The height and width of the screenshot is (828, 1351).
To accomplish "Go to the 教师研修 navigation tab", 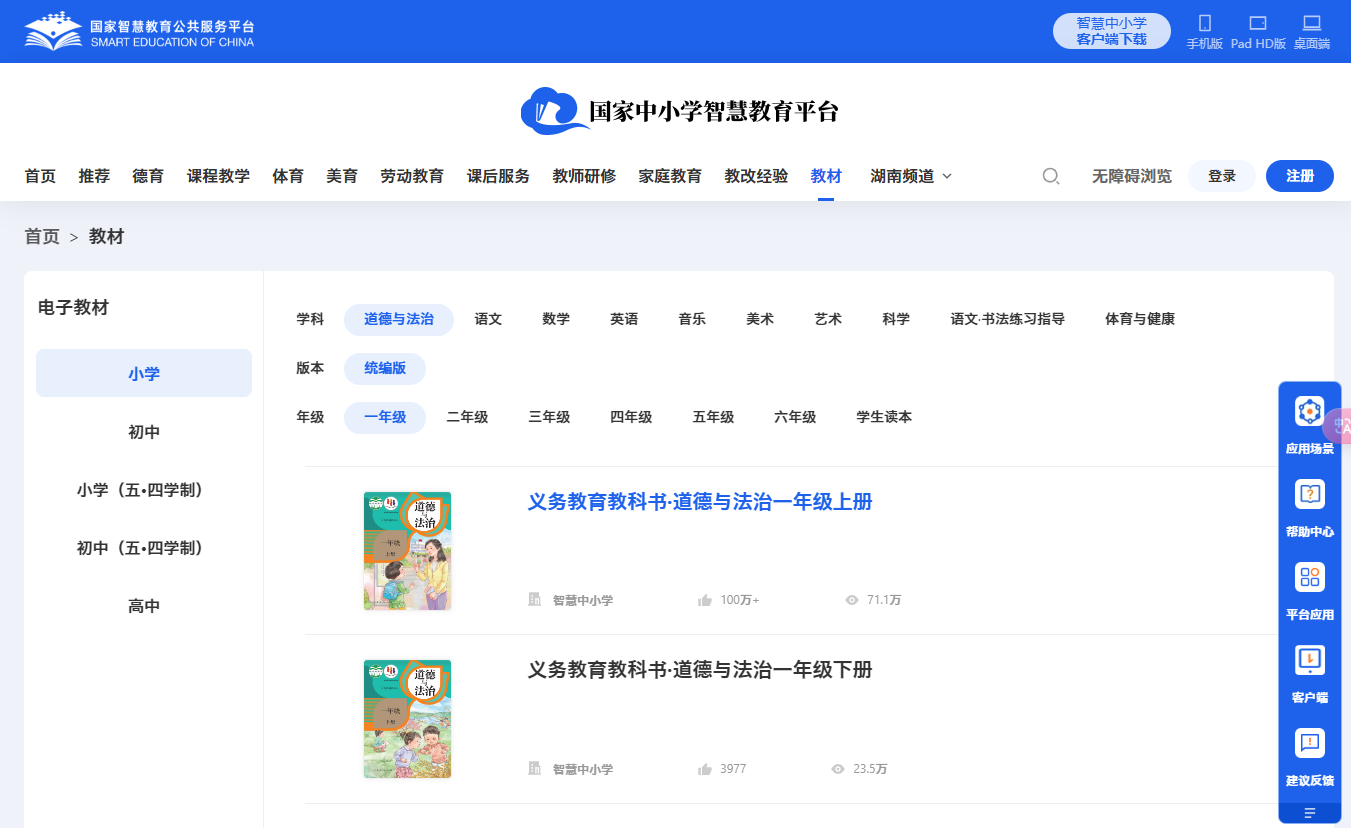I will click(x=584, y=176).
